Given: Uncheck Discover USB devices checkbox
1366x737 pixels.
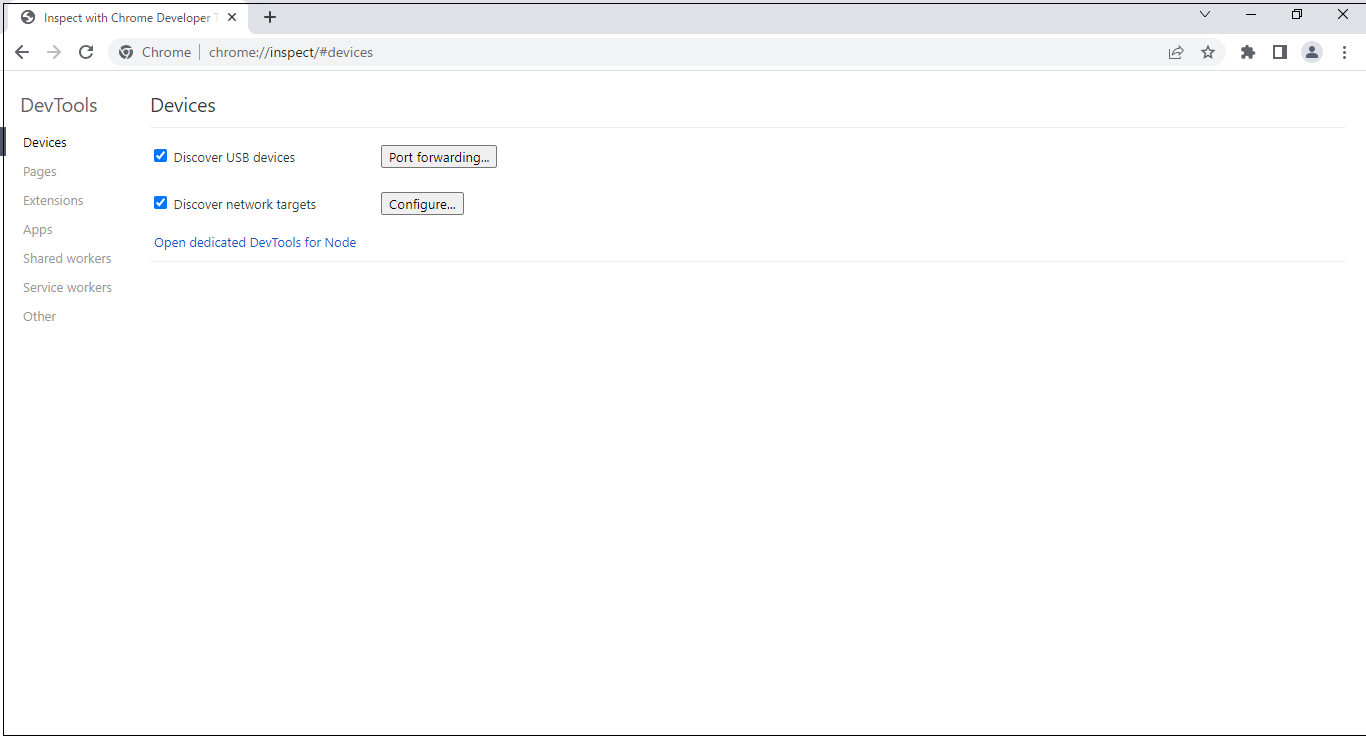Looking at the screenshot, I should pos(160,156).
